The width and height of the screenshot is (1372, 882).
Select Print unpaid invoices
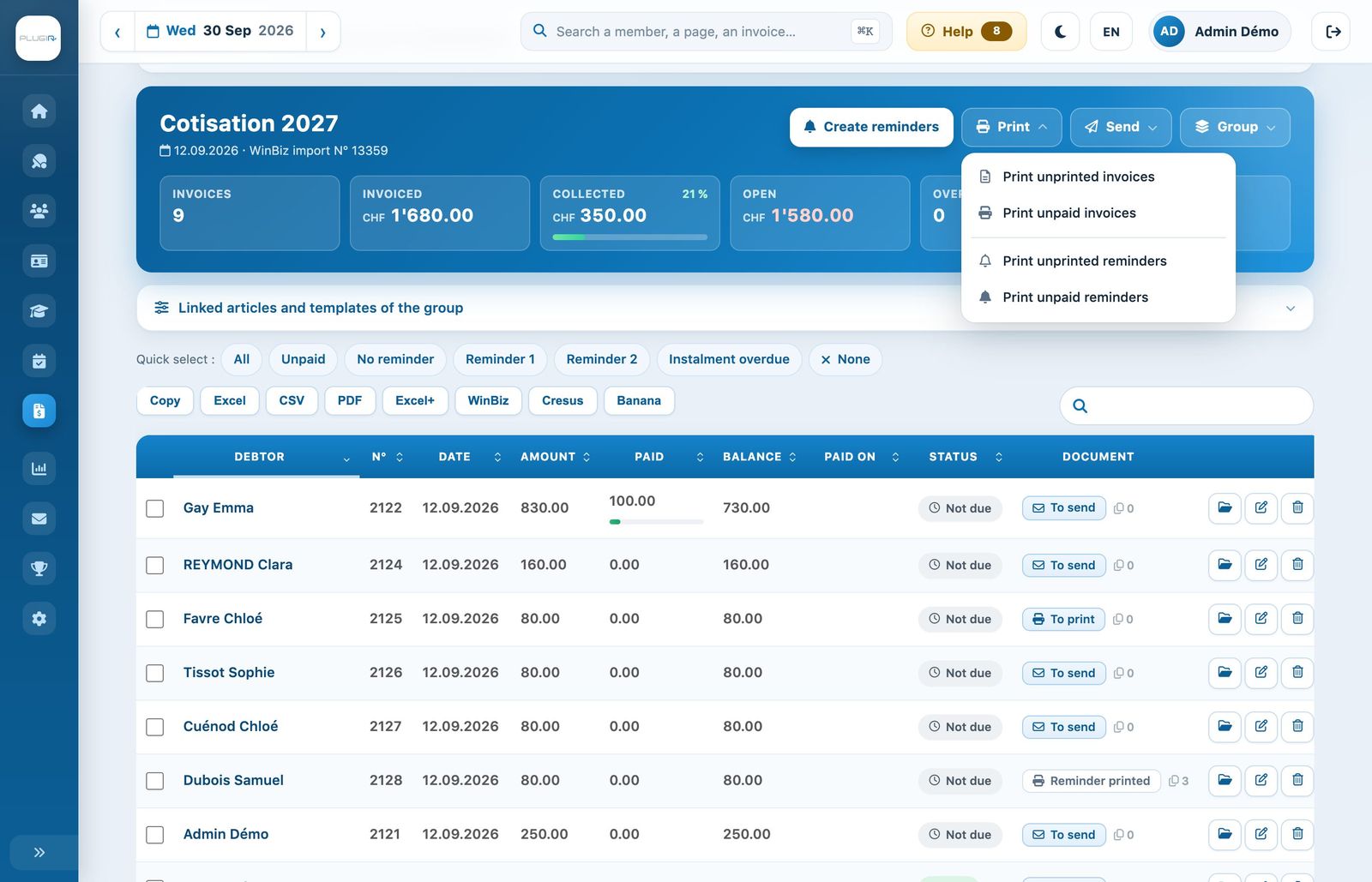[x=1098, y=213]
